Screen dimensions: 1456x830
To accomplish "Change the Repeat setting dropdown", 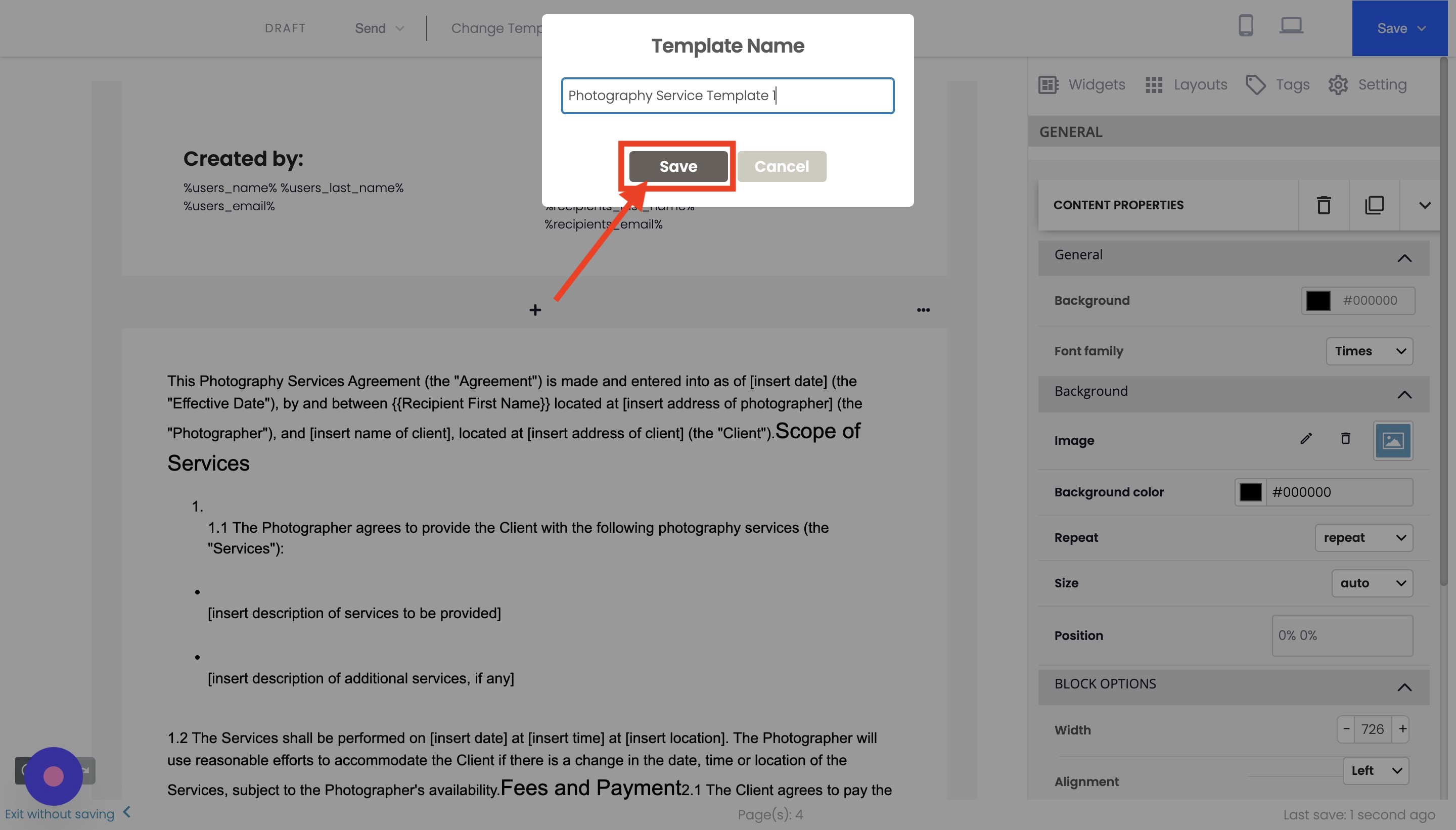I will click(1364, 537).
